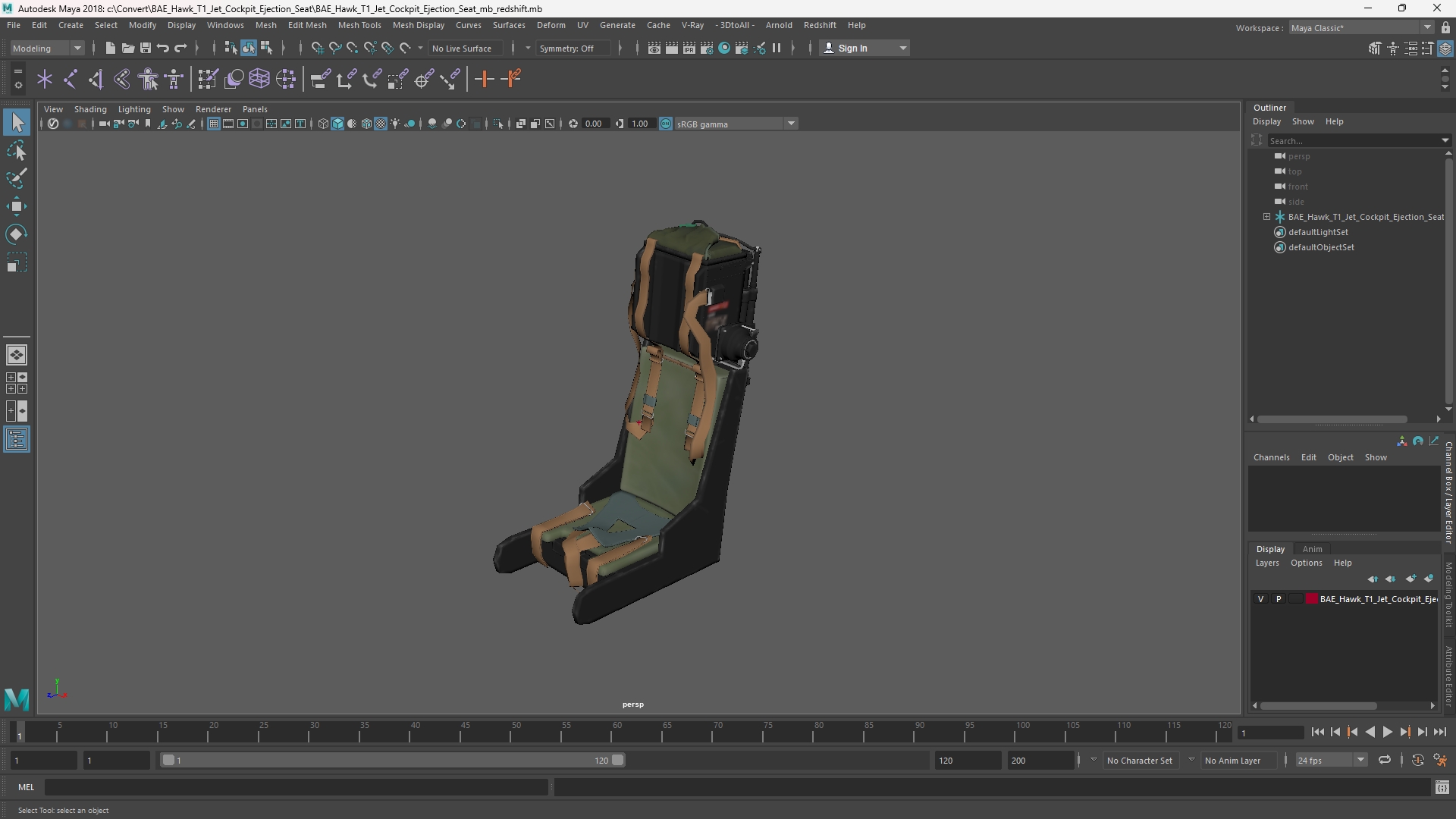
Task: Click No Live Surface field
Action: pyautogui.click(x=465, y=49)
